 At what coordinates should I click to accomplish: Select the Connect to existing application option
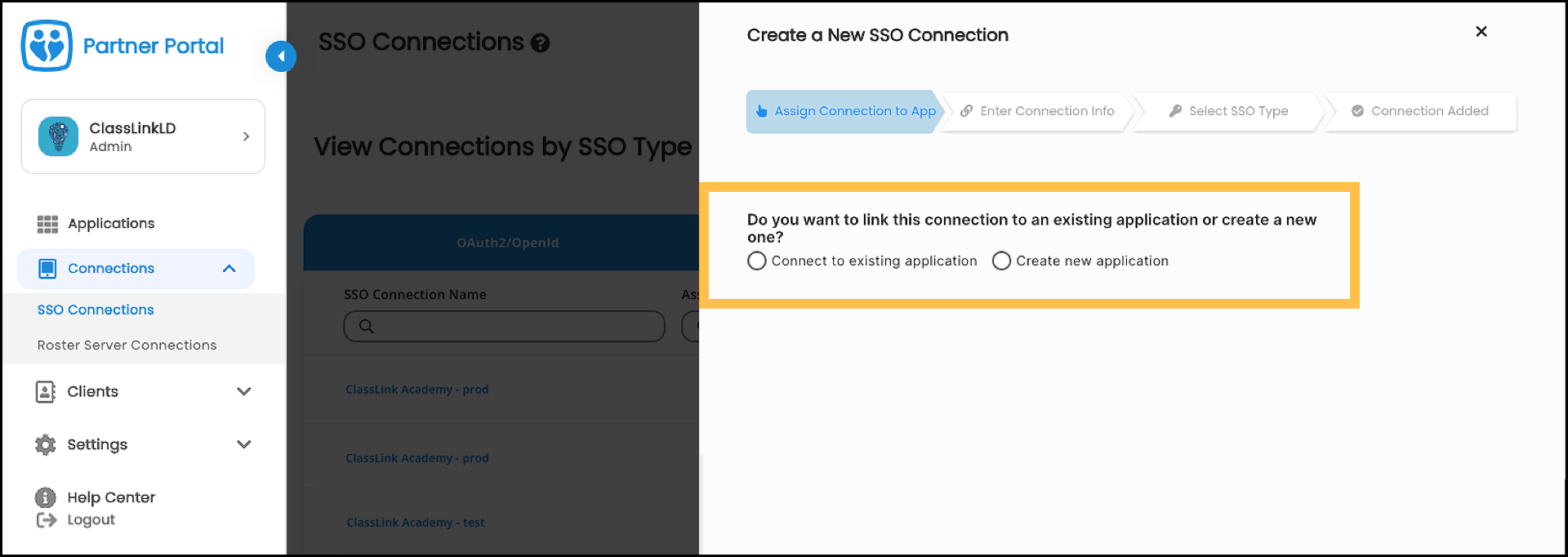[x=756, y=261]
